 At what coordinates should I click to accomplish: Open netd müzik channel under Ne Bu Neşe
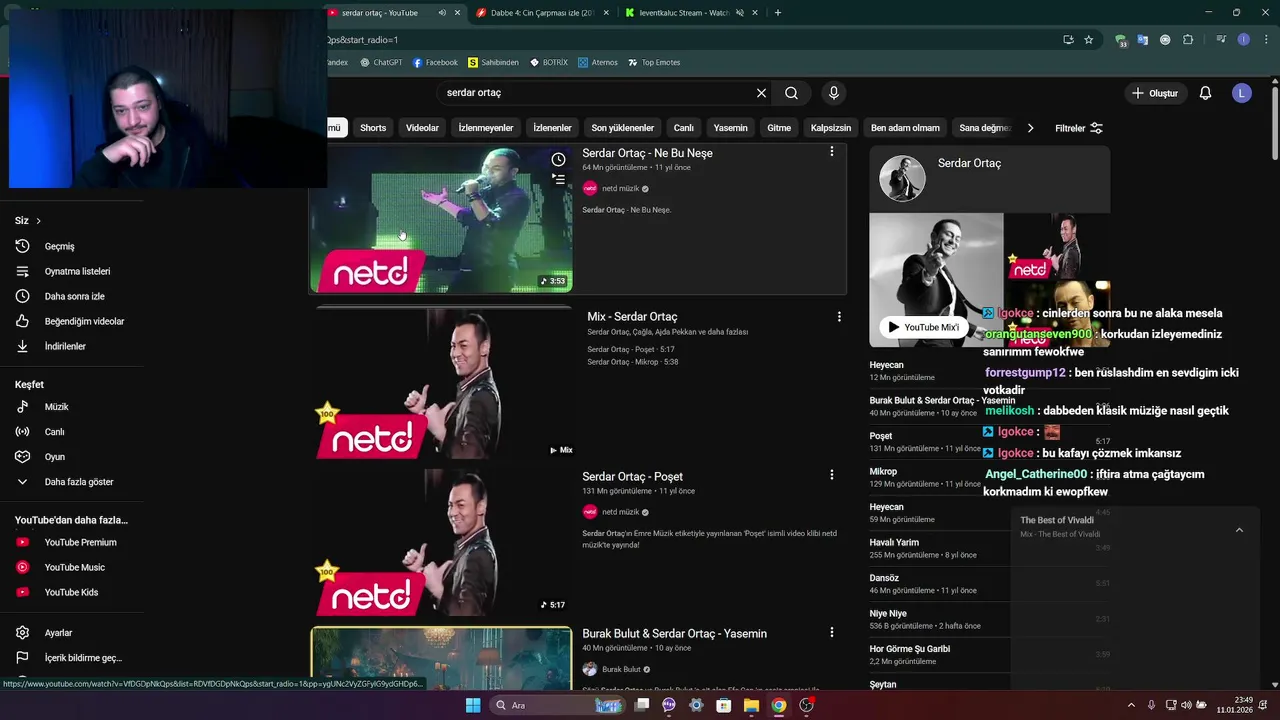coord(620,188)
